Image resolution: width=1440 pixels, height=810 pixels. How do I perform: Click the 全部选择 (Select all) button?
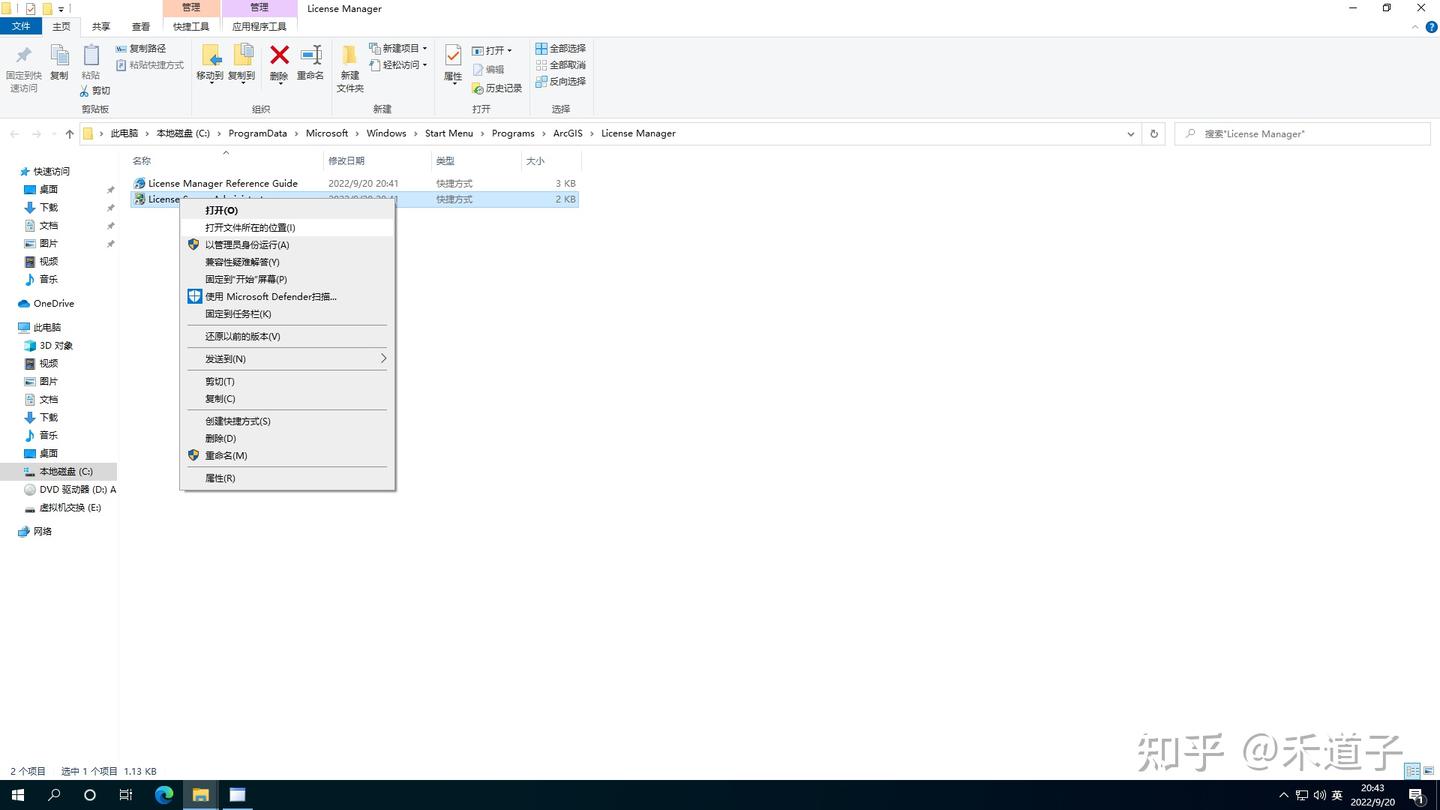tap(562, 47)
